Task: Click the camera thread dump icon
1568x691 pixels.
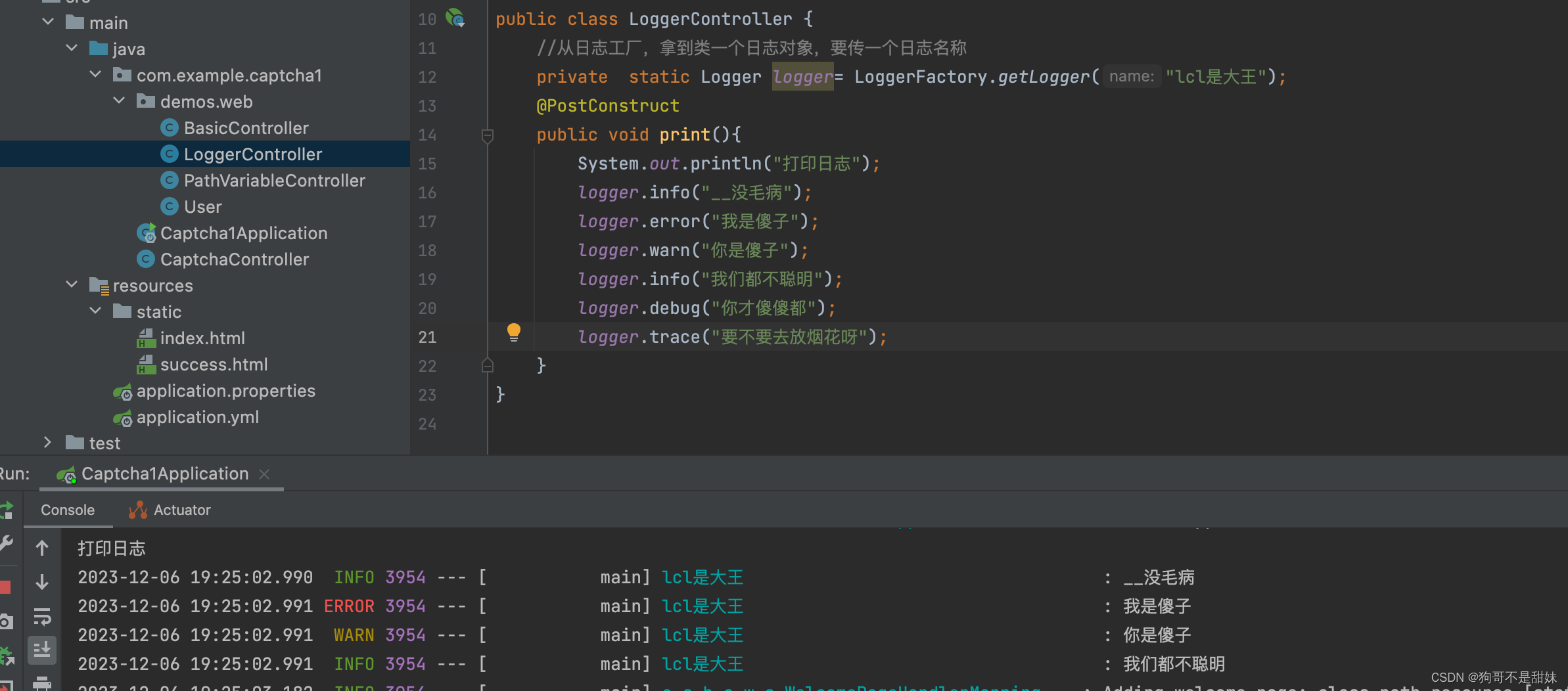Action: tap(6, 621)
